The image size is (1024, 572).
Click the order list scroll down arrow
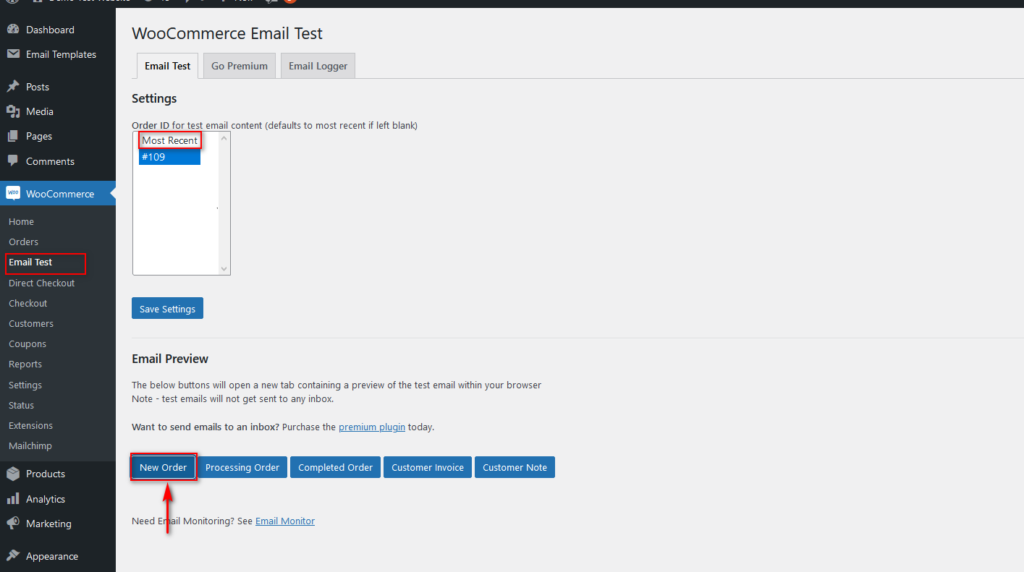(x=224, y=268)
